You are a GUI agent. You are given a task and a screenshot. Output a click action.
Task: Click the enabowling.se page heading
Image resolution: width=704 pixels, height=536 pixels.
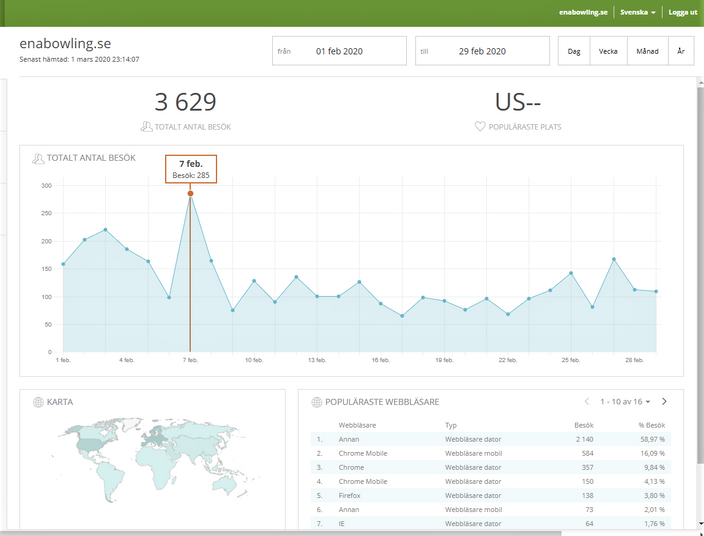coord(65,44)
